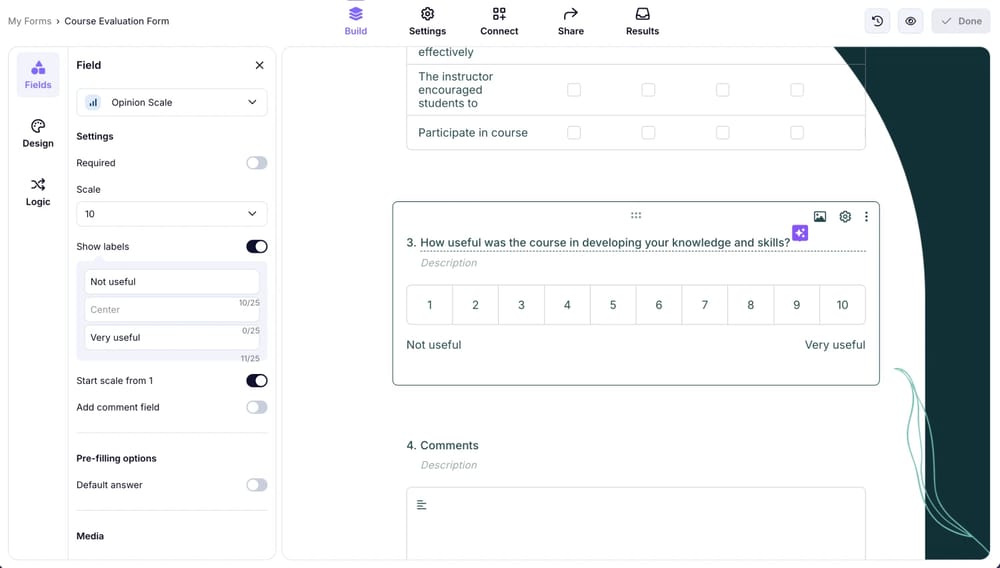This screenshot has height=568, width=1000.
Task: Edit the Very useful label field
Action: point(172,337)
